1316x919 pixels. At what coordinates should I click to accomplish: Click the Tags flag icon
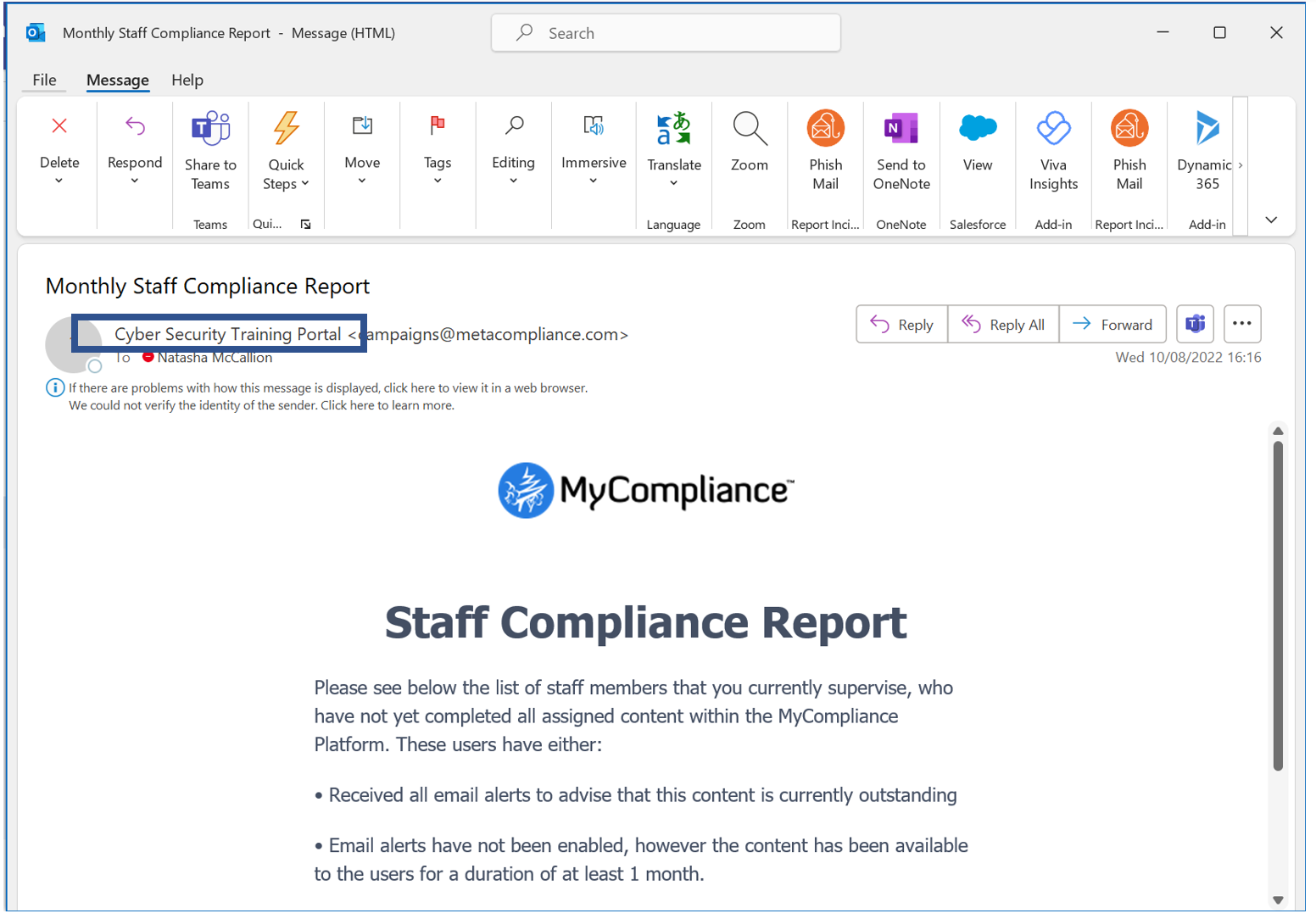click(438, 125)
